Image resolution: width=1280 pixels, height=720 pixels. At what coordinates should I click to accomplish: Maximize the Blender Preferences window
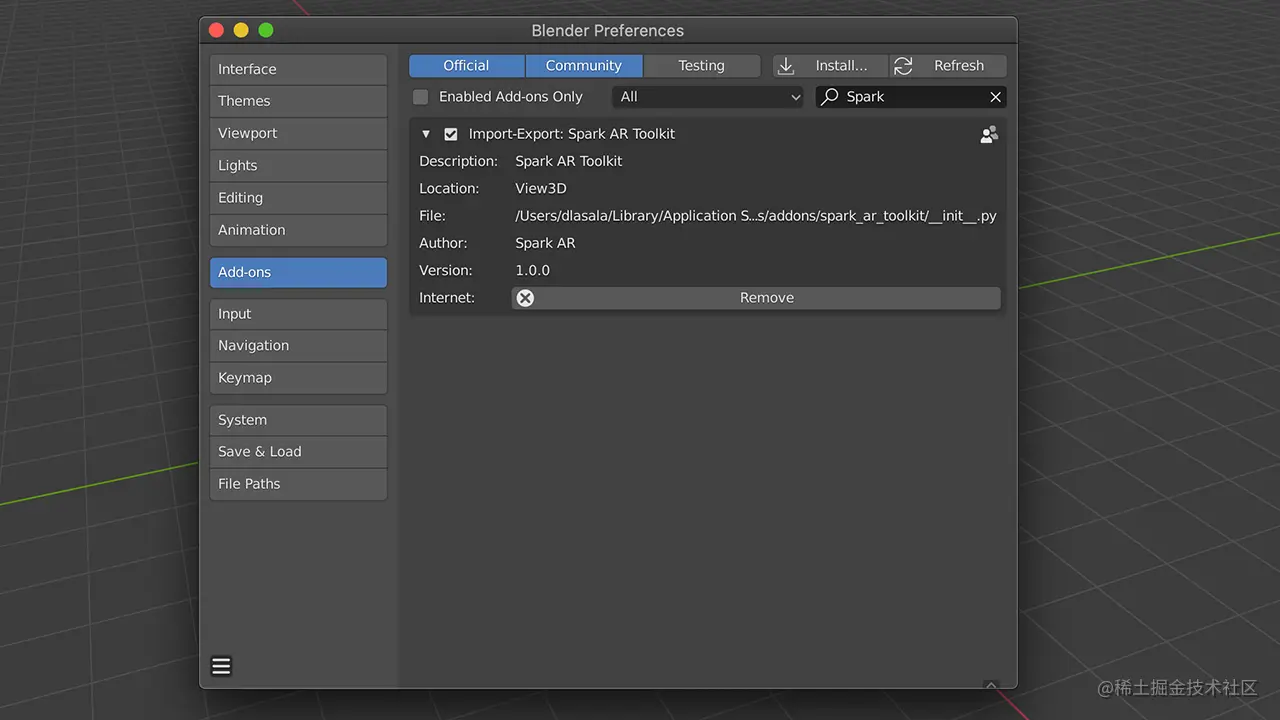click(x=266, y=30)
